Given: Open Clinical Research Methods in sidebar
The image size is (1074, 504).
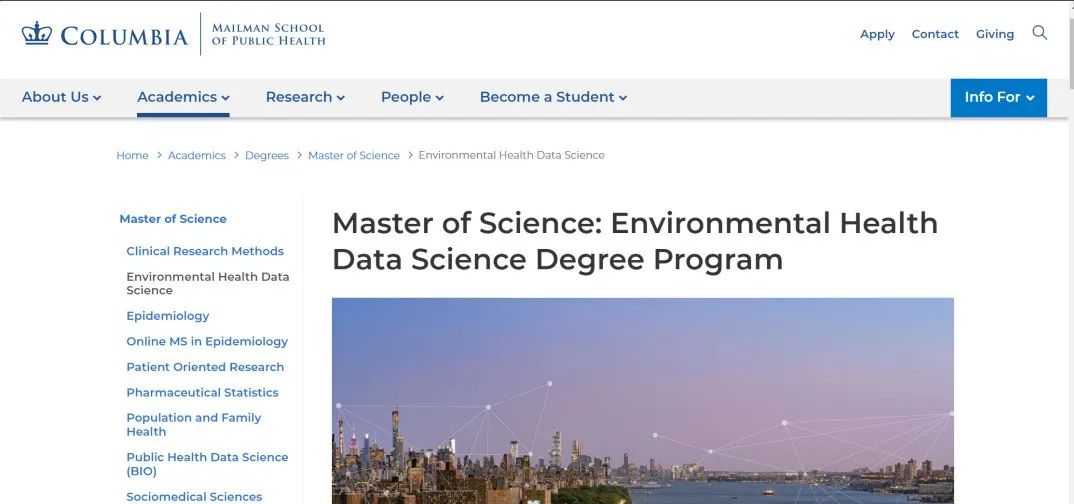Looking at the screenshot, I should 205,251.
